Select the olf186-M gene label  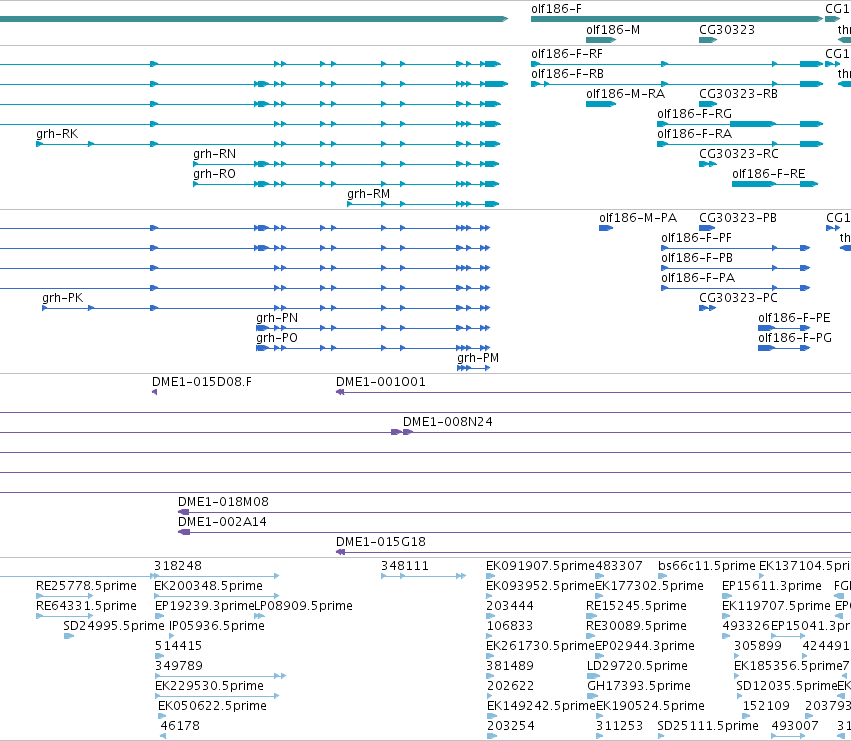click(613, 30)
